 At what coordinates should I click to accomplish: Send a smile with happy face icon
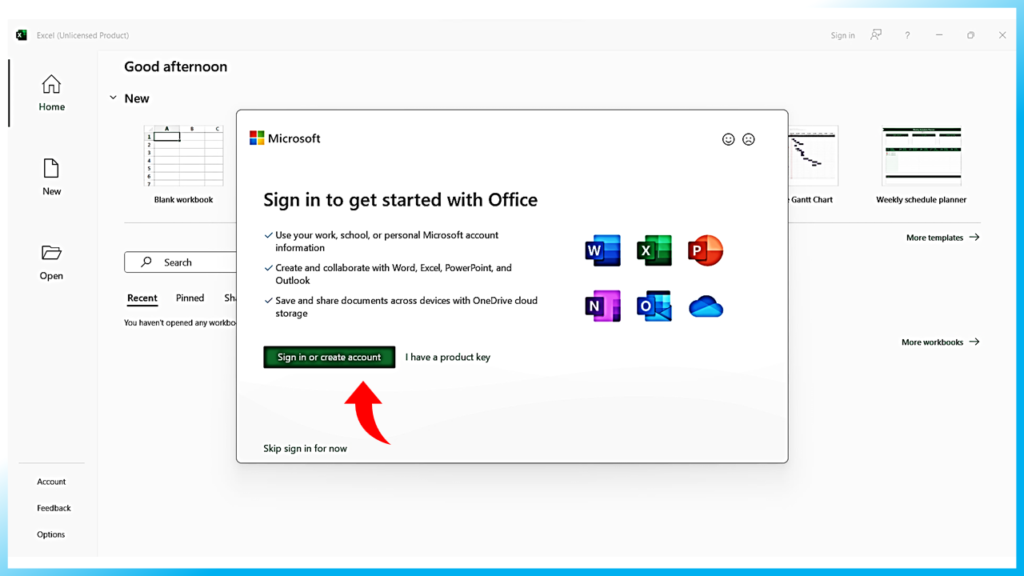click(x=728, y=139)
